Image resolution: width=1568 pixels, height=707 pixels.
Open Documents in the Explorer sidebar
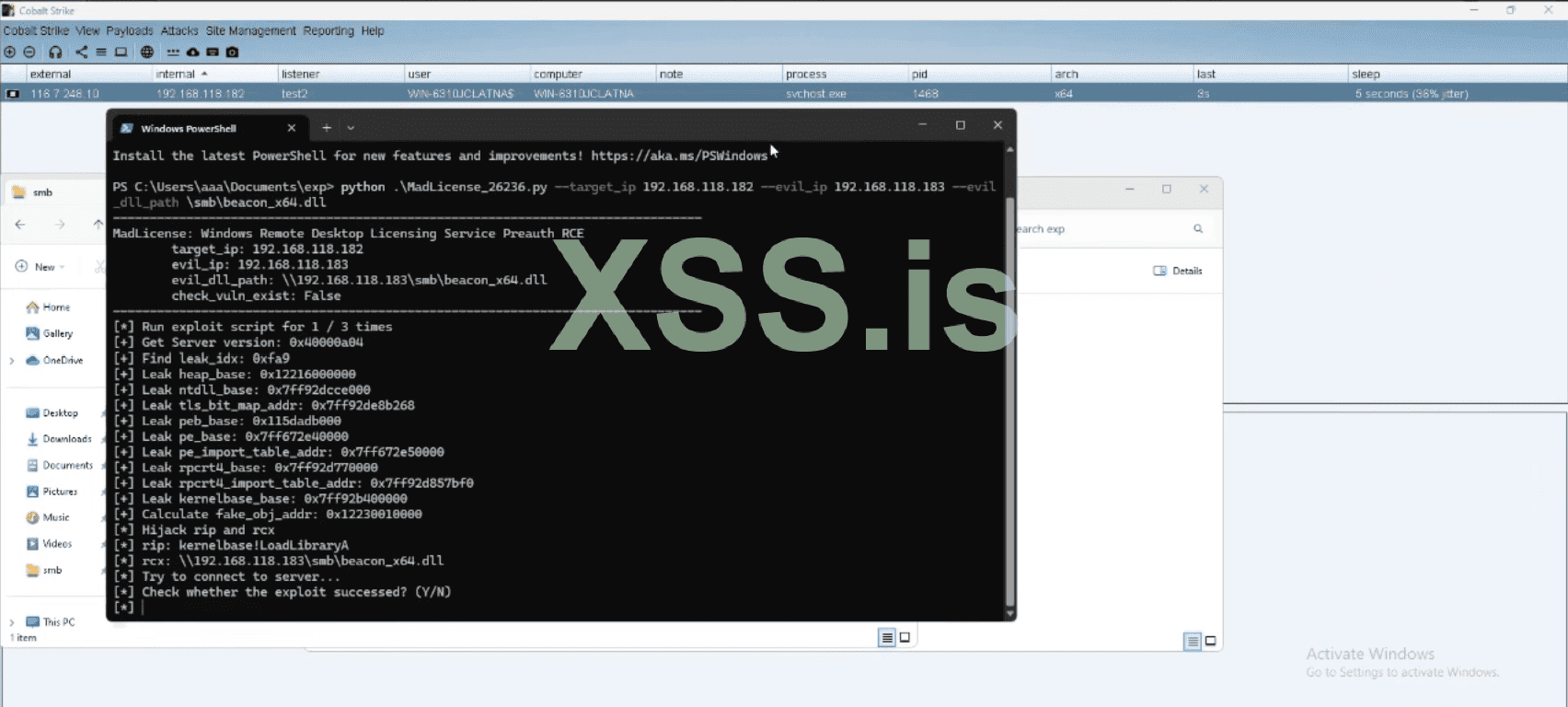click(x=60, y=466)
